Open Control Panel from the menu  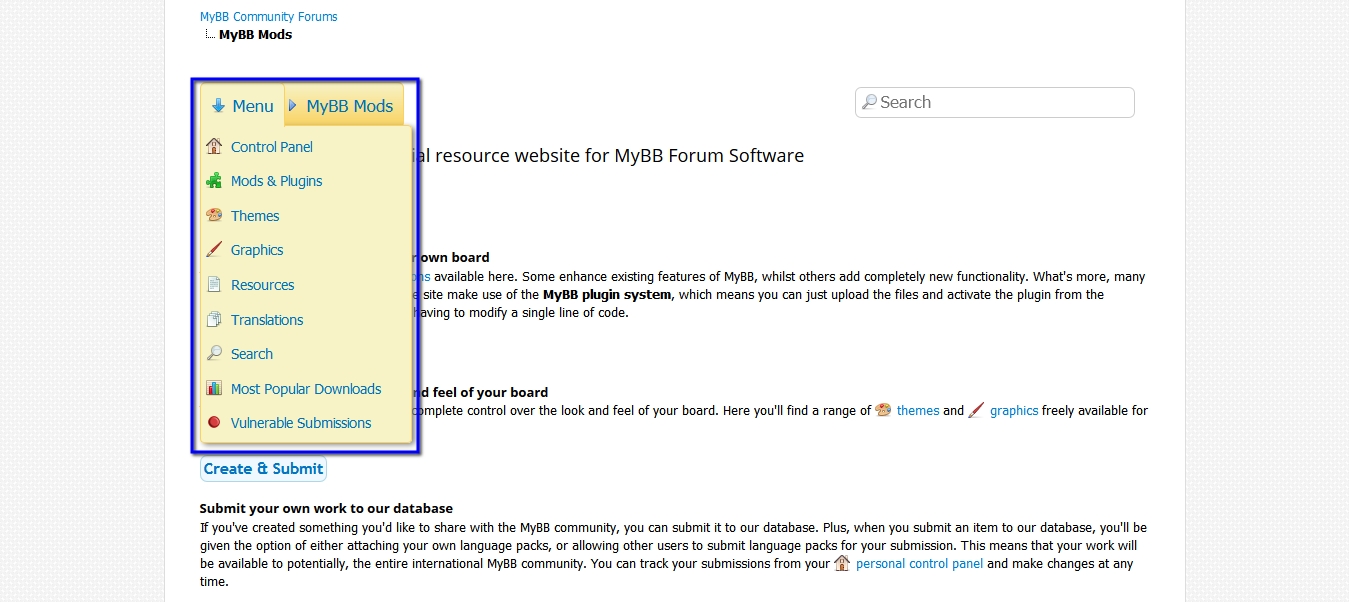tap(272, 147)
